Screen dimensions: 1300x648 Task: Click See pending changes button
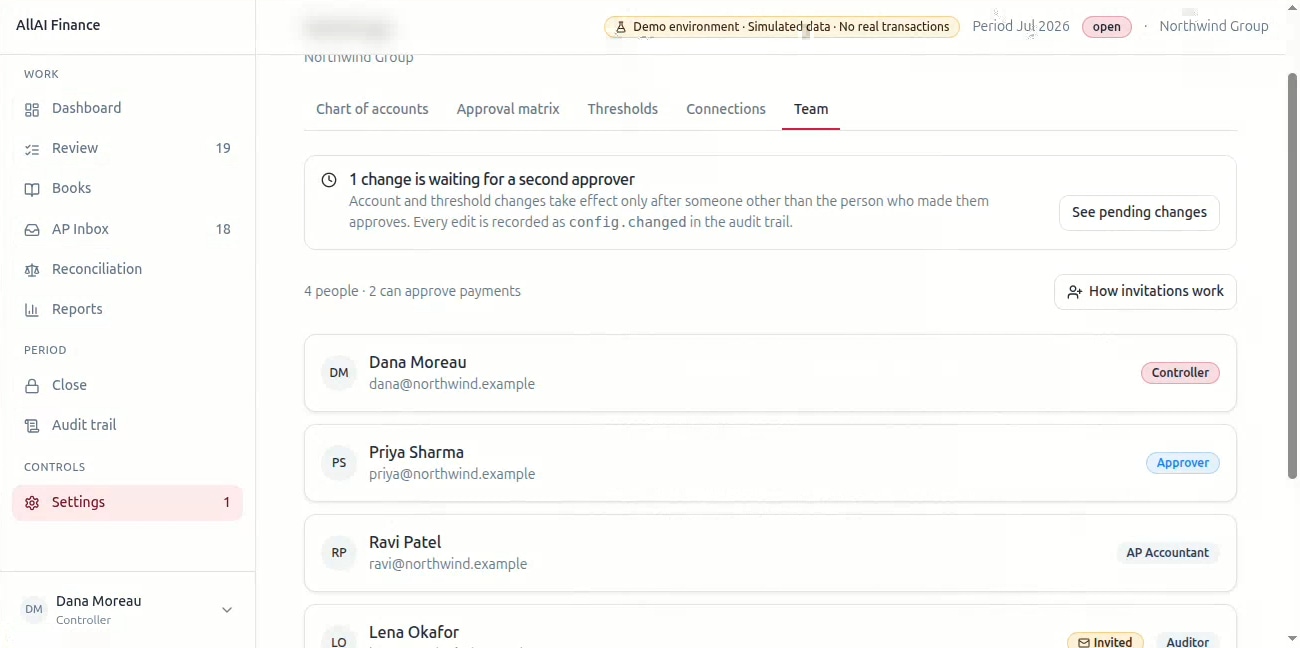[x=1139, y=212]
